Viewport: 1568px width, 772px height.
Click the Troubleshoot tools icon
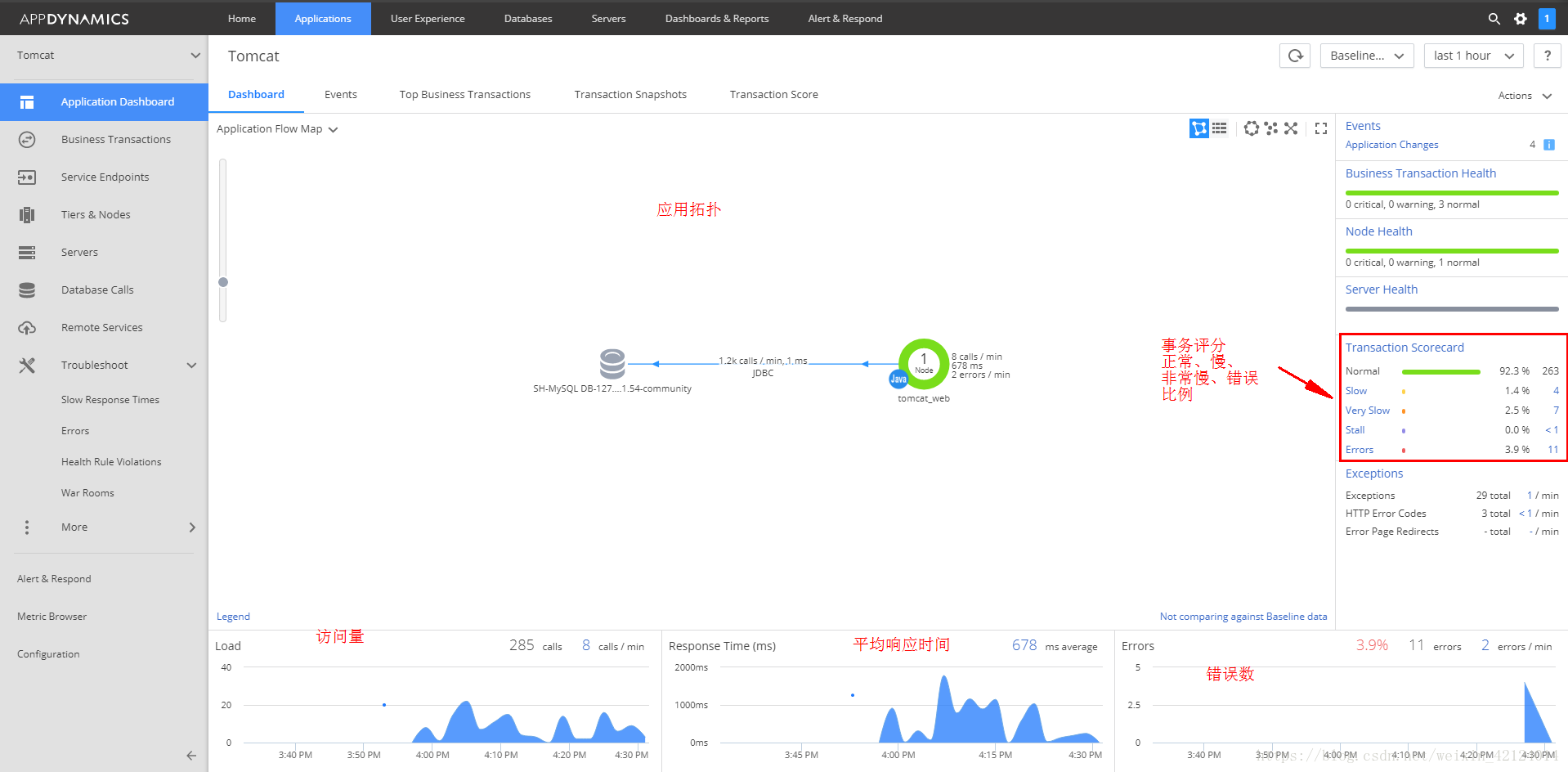point(27,366)
